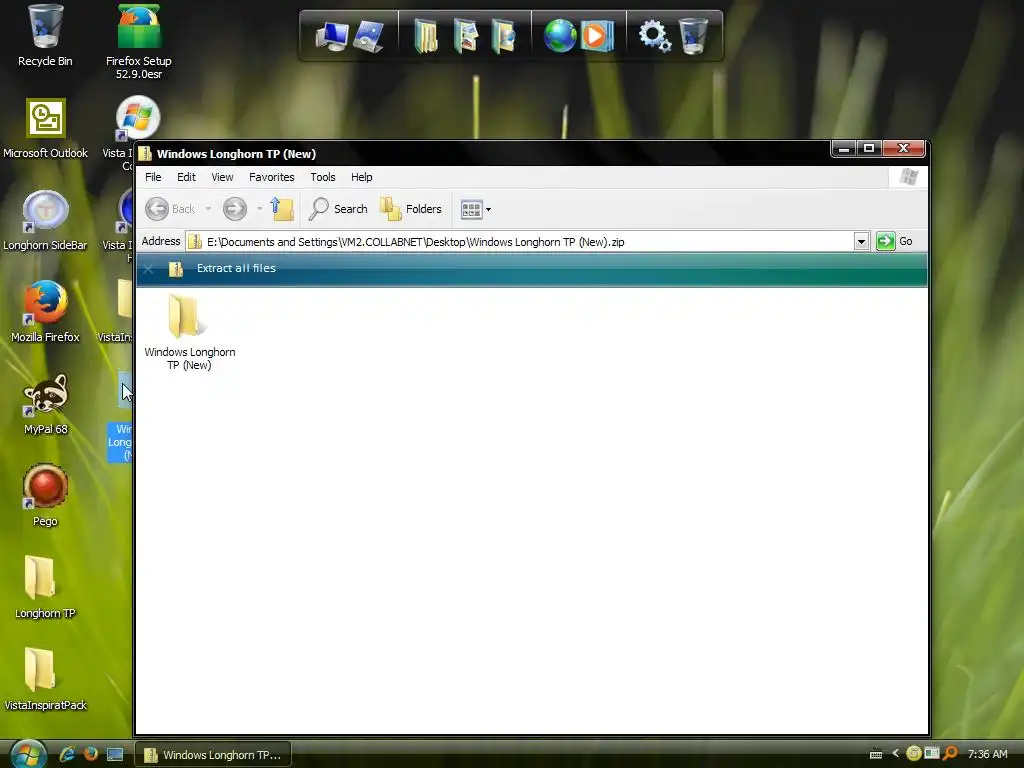This screenshot has height=768, width=1024.
Task: Click the Forward navigation arrow
Action: point(234,209)
